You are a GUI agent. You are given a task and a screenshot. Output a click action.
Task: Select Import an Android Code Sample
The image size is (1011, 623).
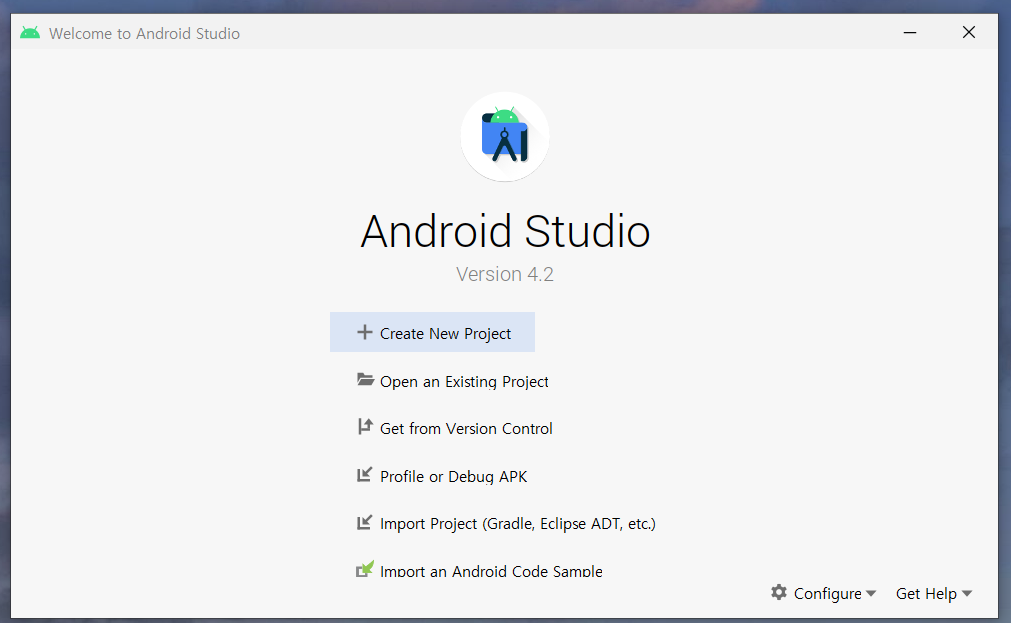tap(479, 570)
